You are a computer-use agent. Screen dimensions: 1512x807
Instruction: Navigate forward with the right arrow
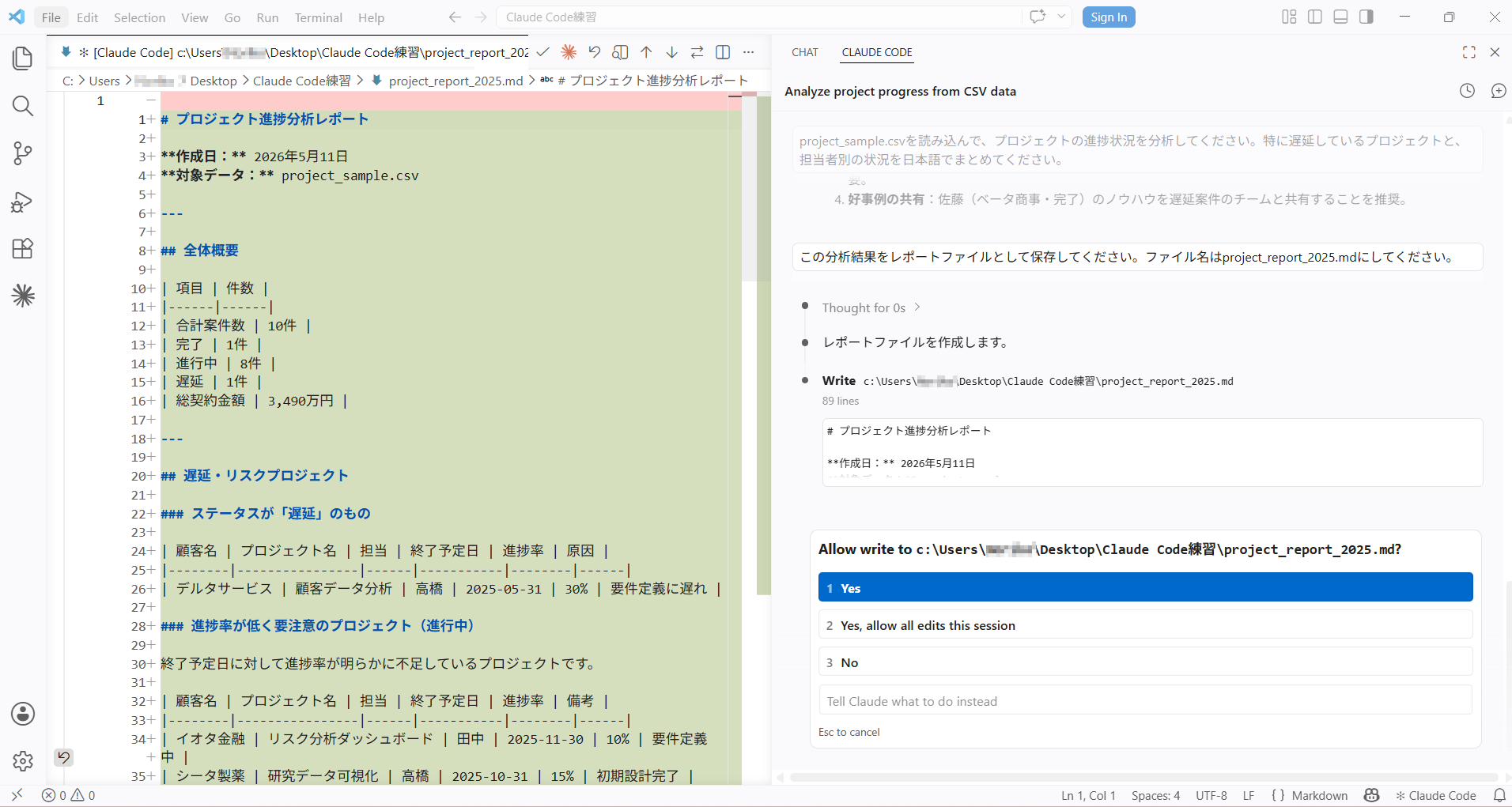(481, 17)
